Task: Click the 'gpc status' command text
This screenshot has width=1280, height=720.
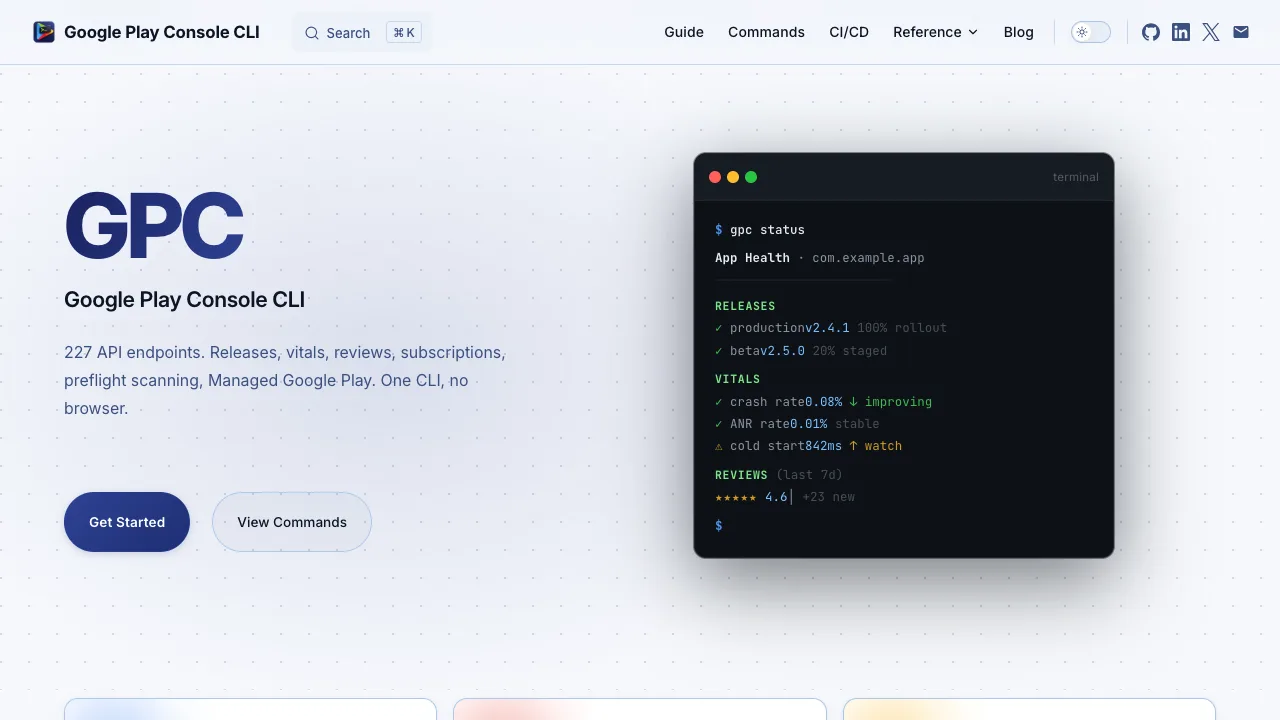Action: tap(767, 230)
